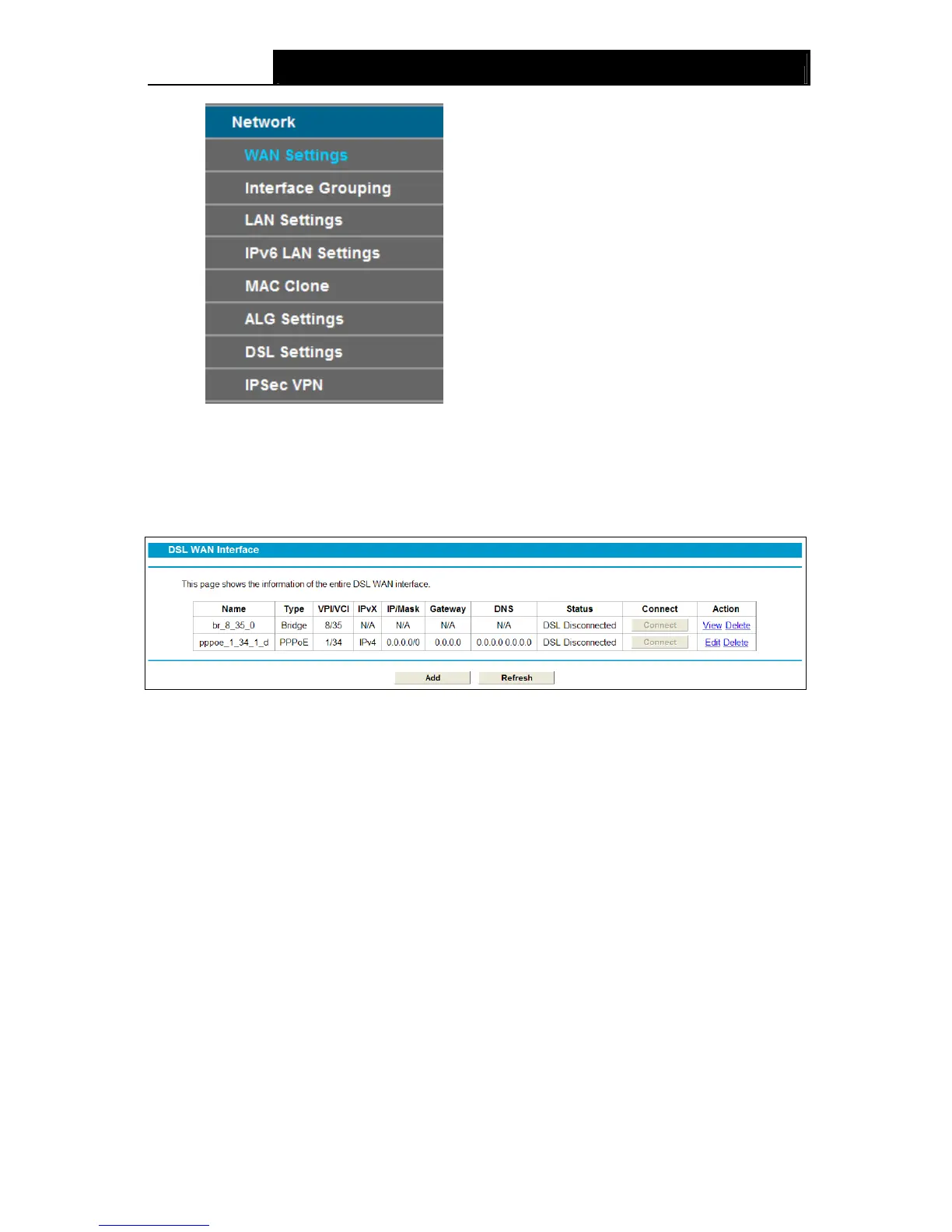Click the PPPoE type cell
952x1232 pixels.
(x=294, y=642)
